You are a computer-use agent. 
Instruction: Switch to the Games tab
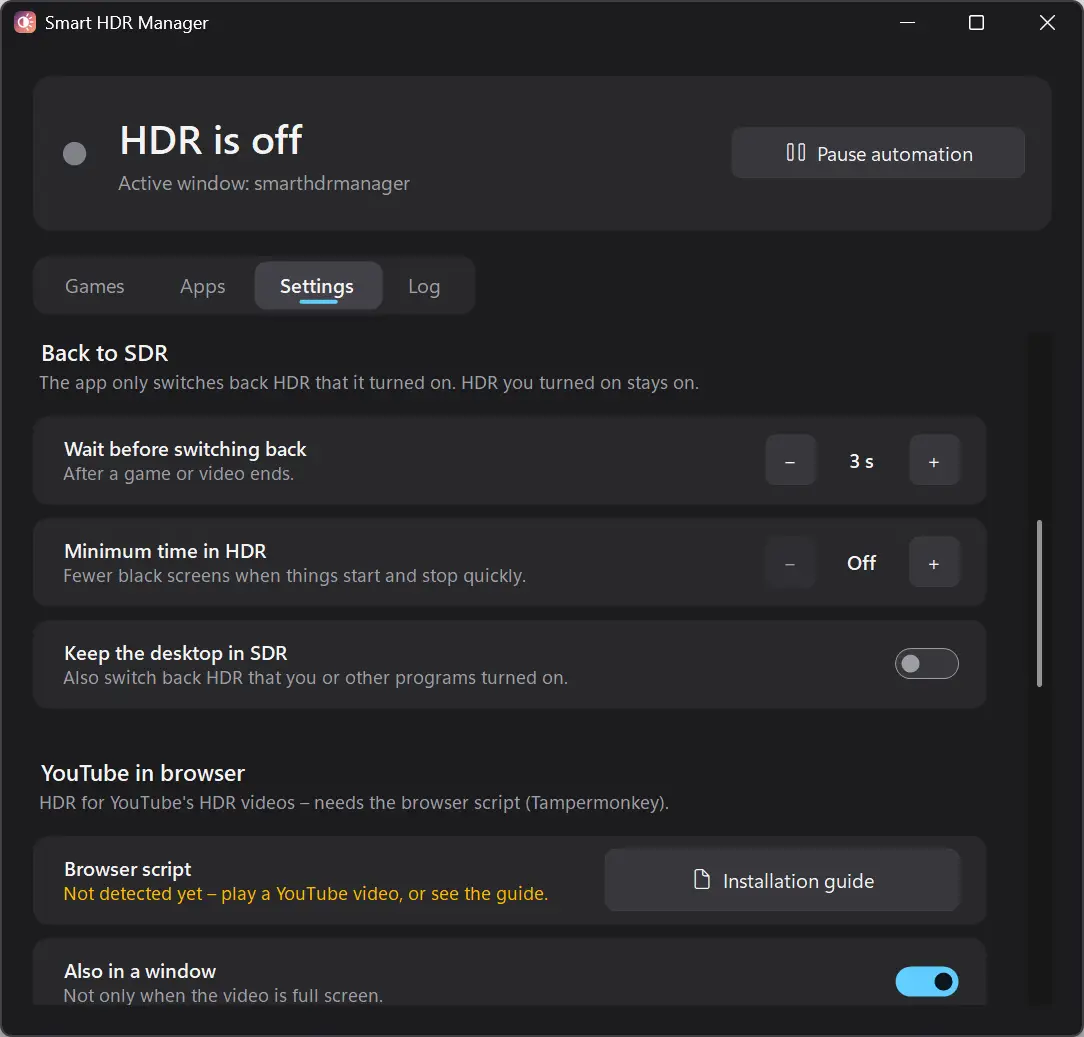[95, 286]
